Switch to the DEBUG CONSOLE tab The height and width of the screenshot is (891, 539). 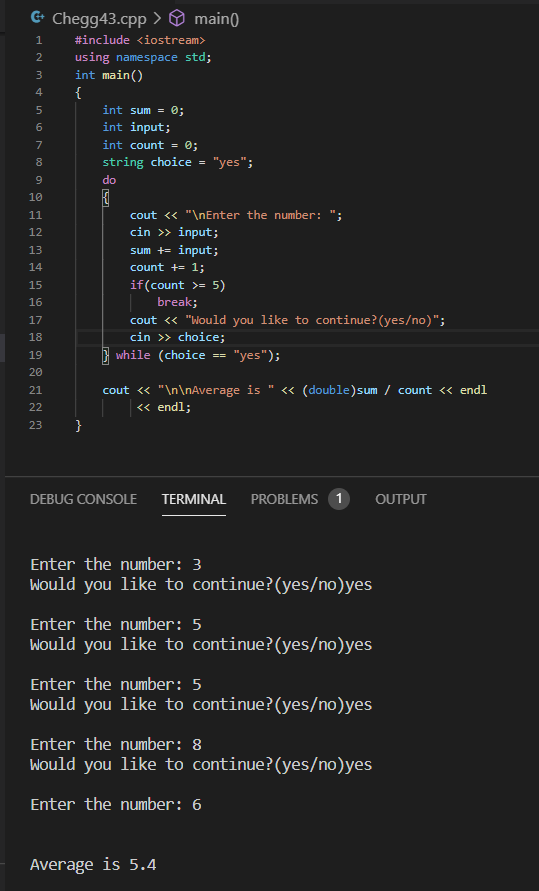[83, 499]
